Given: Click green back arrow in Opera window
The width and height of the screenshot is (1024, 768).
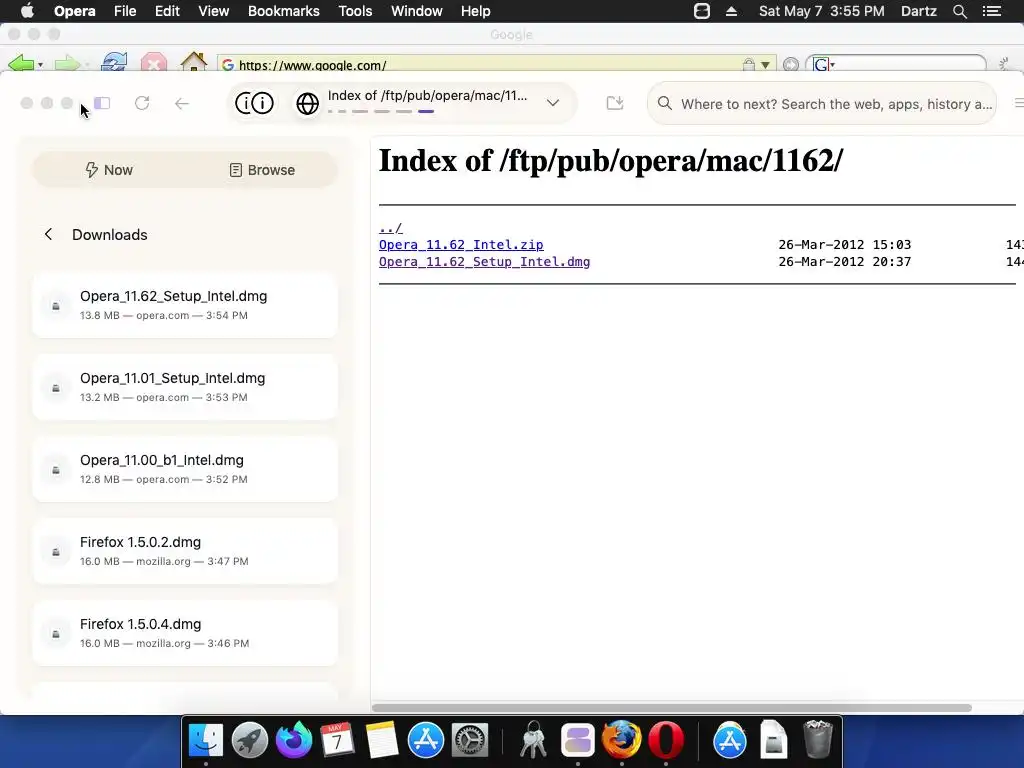Looking at the screenshot, I should tap(21, 64).
